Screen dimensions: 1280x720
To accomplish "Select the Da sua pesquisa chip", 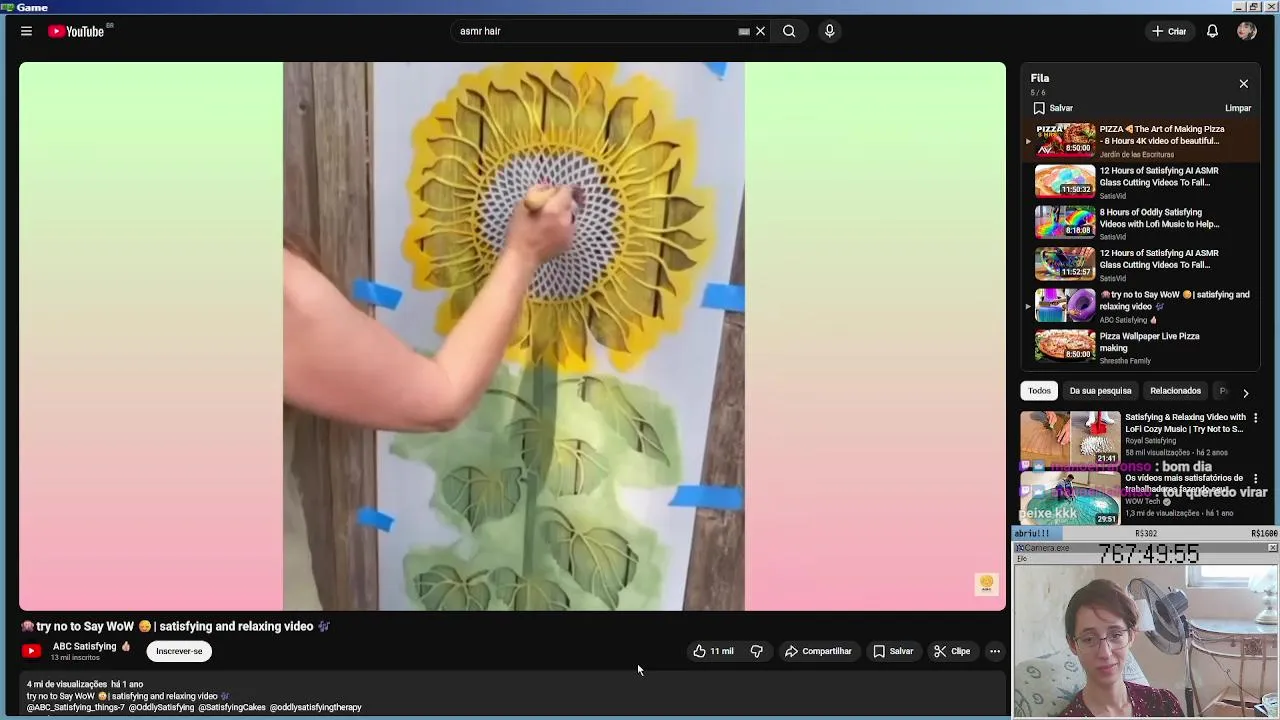I will [x=1100, y=391].
